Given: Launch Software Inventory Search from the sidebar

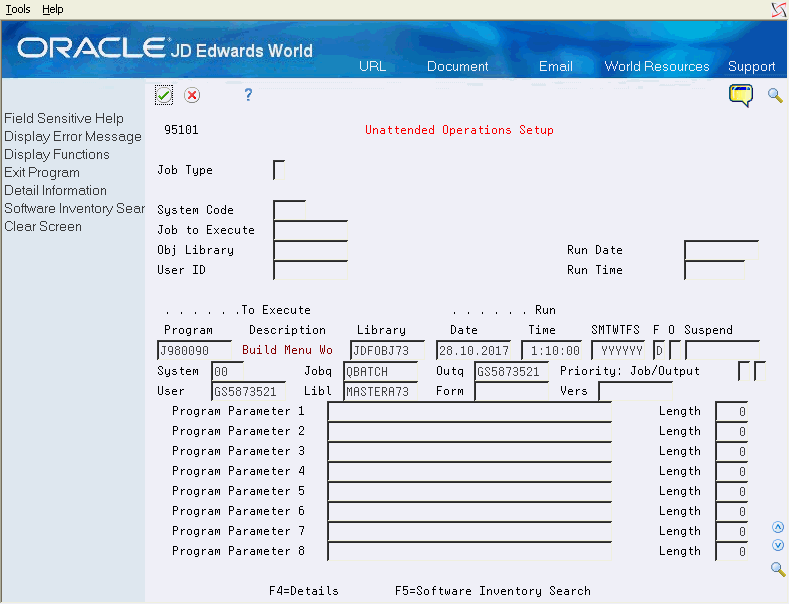Looking at the screenshot, I should coord(74,208).
